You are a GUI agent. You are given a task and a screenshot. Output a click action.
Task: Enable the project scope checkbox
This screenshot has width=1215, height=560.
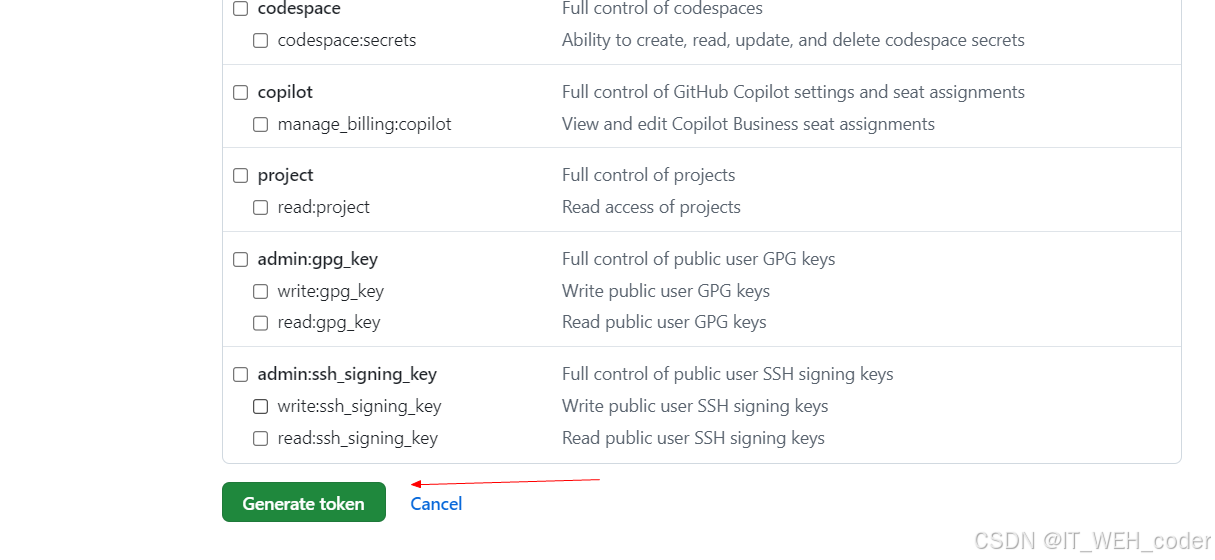point(240,175)
